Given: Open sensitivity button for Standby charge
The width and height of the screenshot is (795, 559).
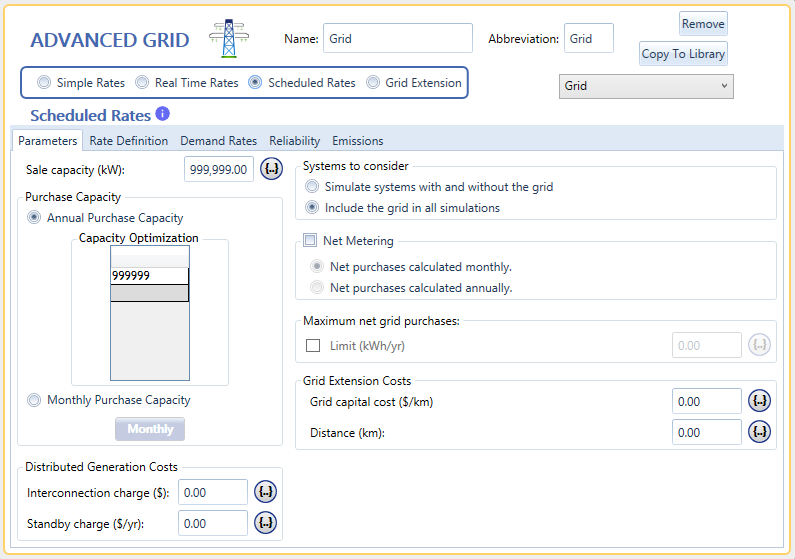Looking at the screenshot, I should click(x=265, y=523).
